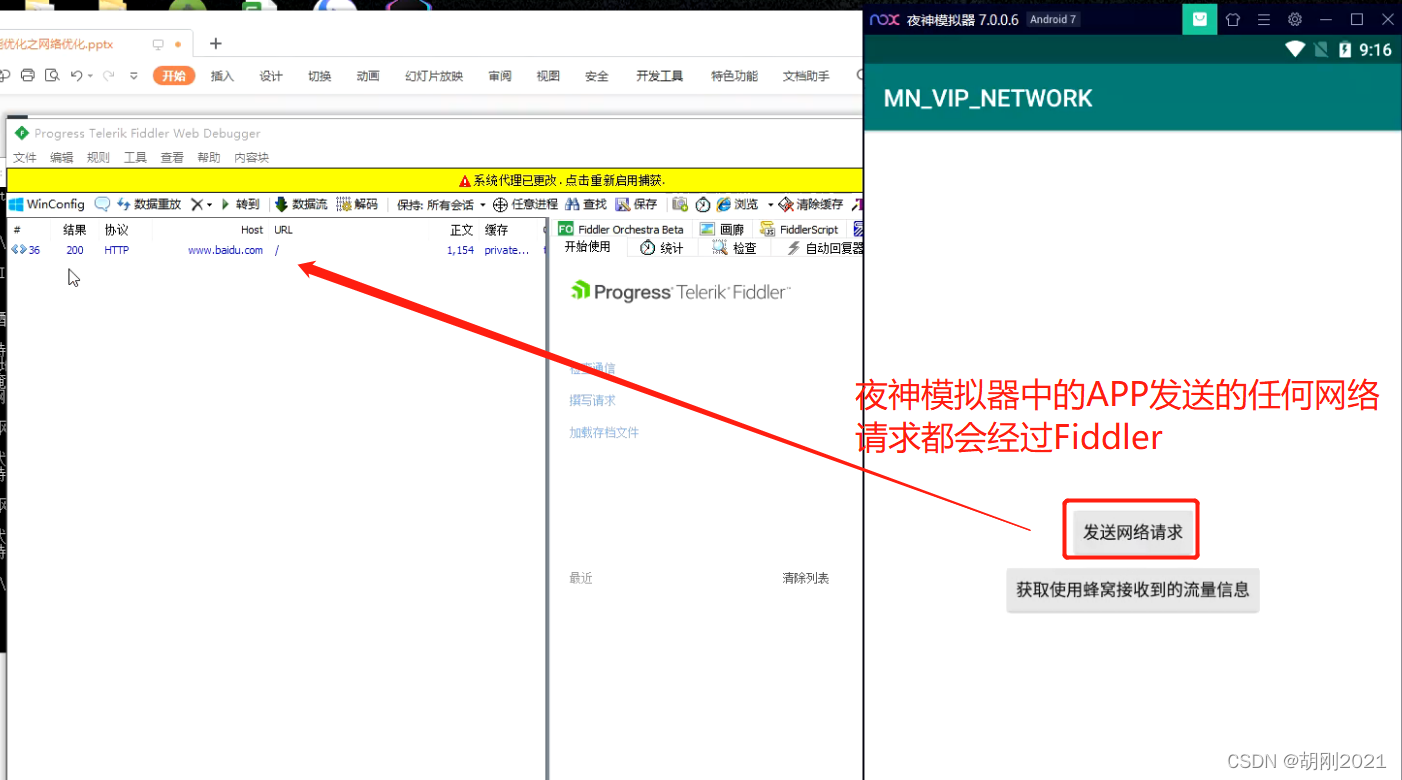
Task: Open WinConfig in Fiddler toolbar
Action: pos(47,204)
